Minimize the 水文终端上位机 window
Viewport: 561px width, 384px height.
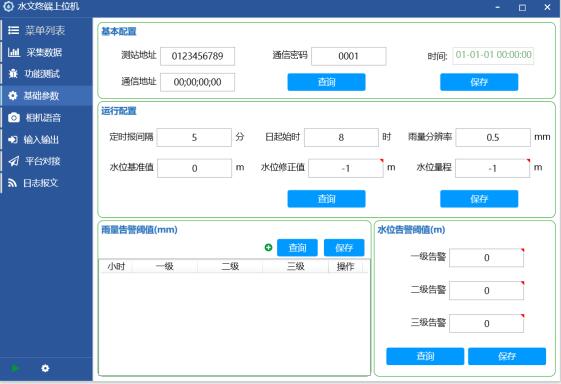coord(498,7)
